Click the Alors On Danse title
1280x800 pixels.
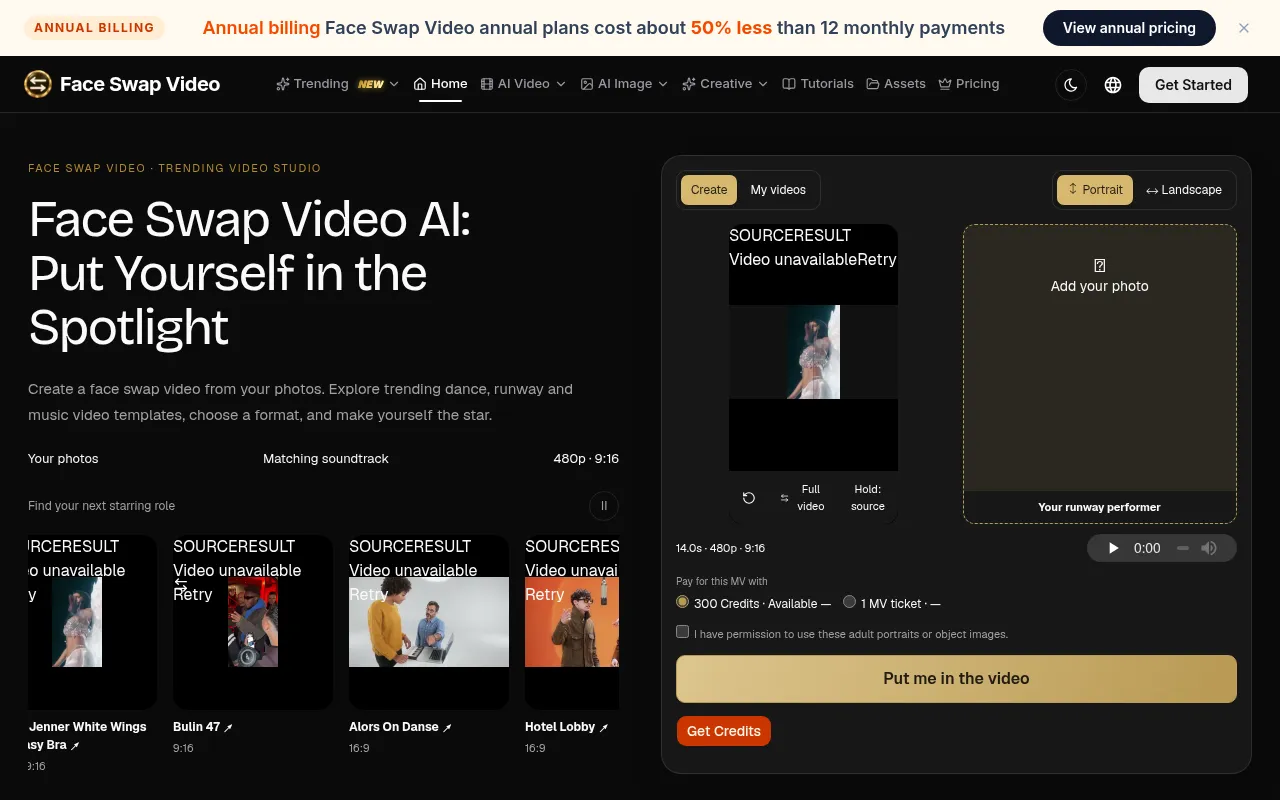[x=394, y=727]
